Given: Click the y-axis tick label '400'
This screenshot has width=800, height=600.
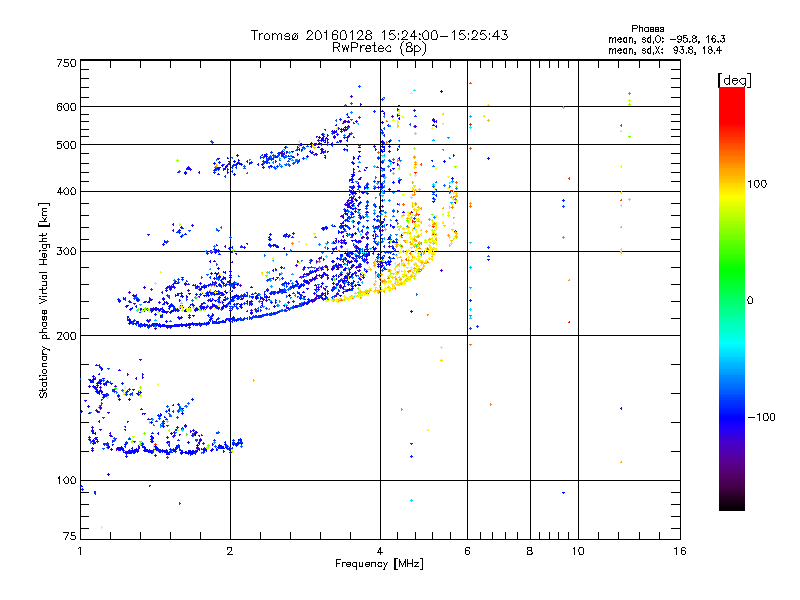Looking at the screenshot, I should (x=66, y=191).
